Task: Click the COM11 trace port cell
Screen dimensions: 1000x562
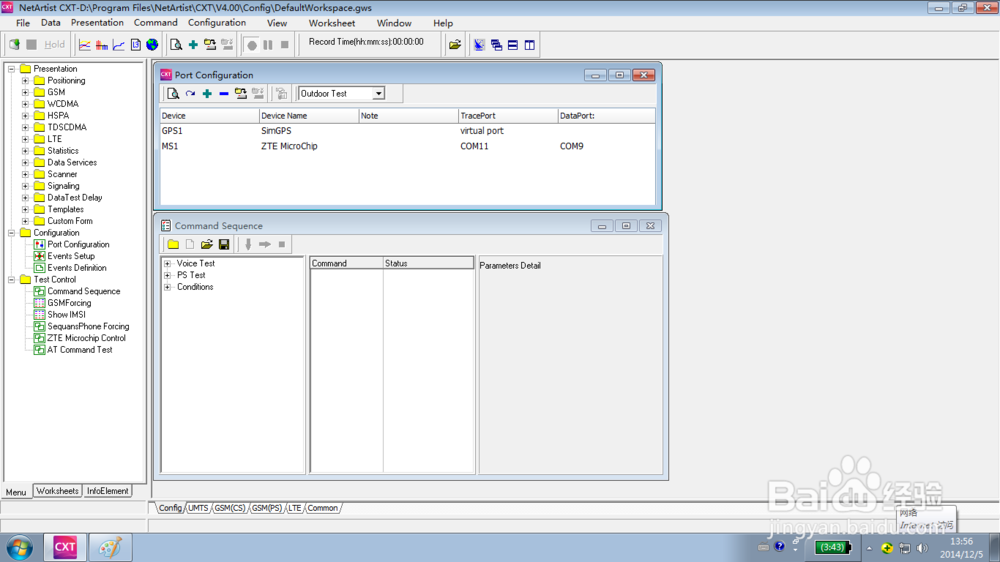Action: [474, 146]
